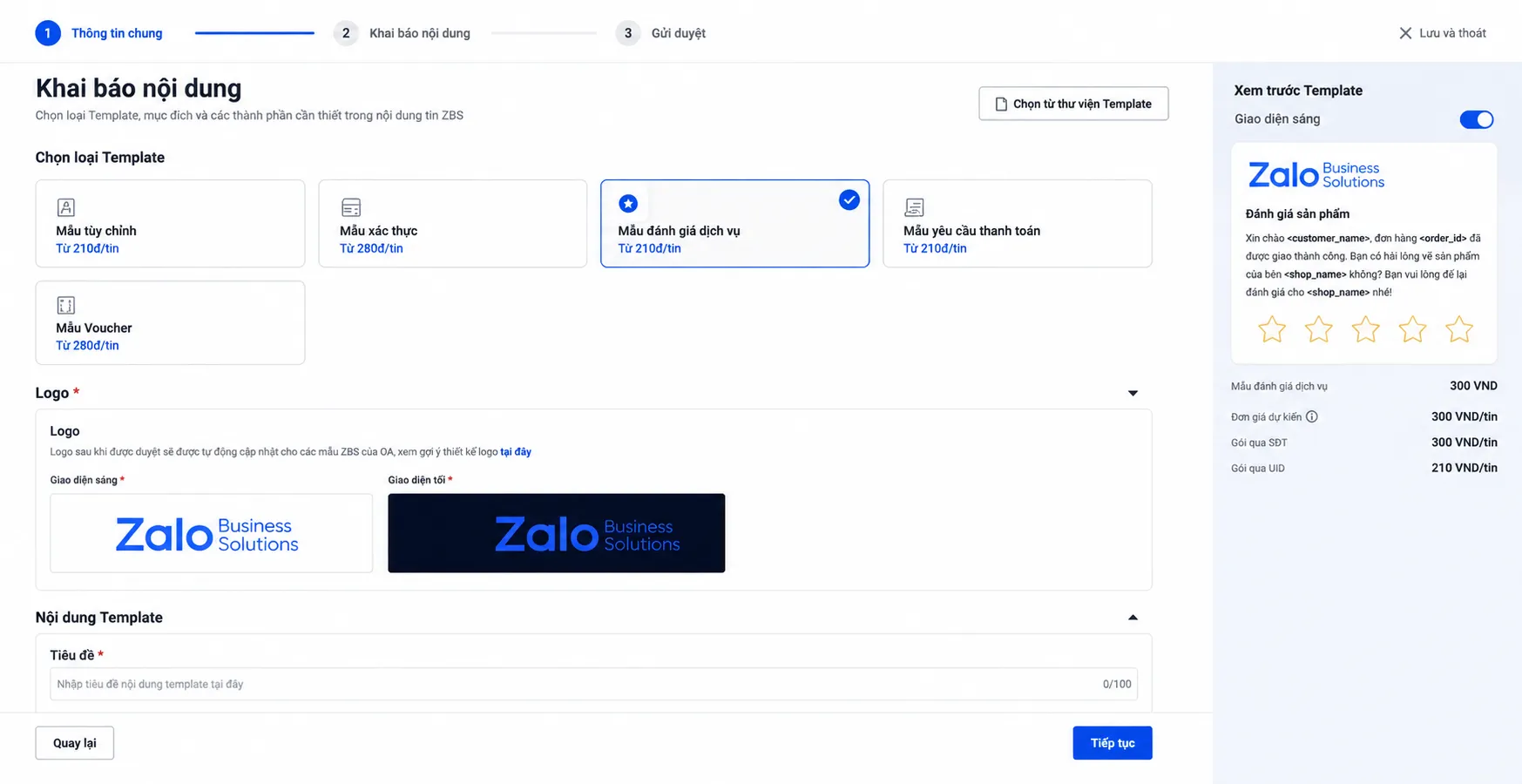Toggle the Giao diện sáng switch
1522x784 pixels.
(x=1477, y=119)
